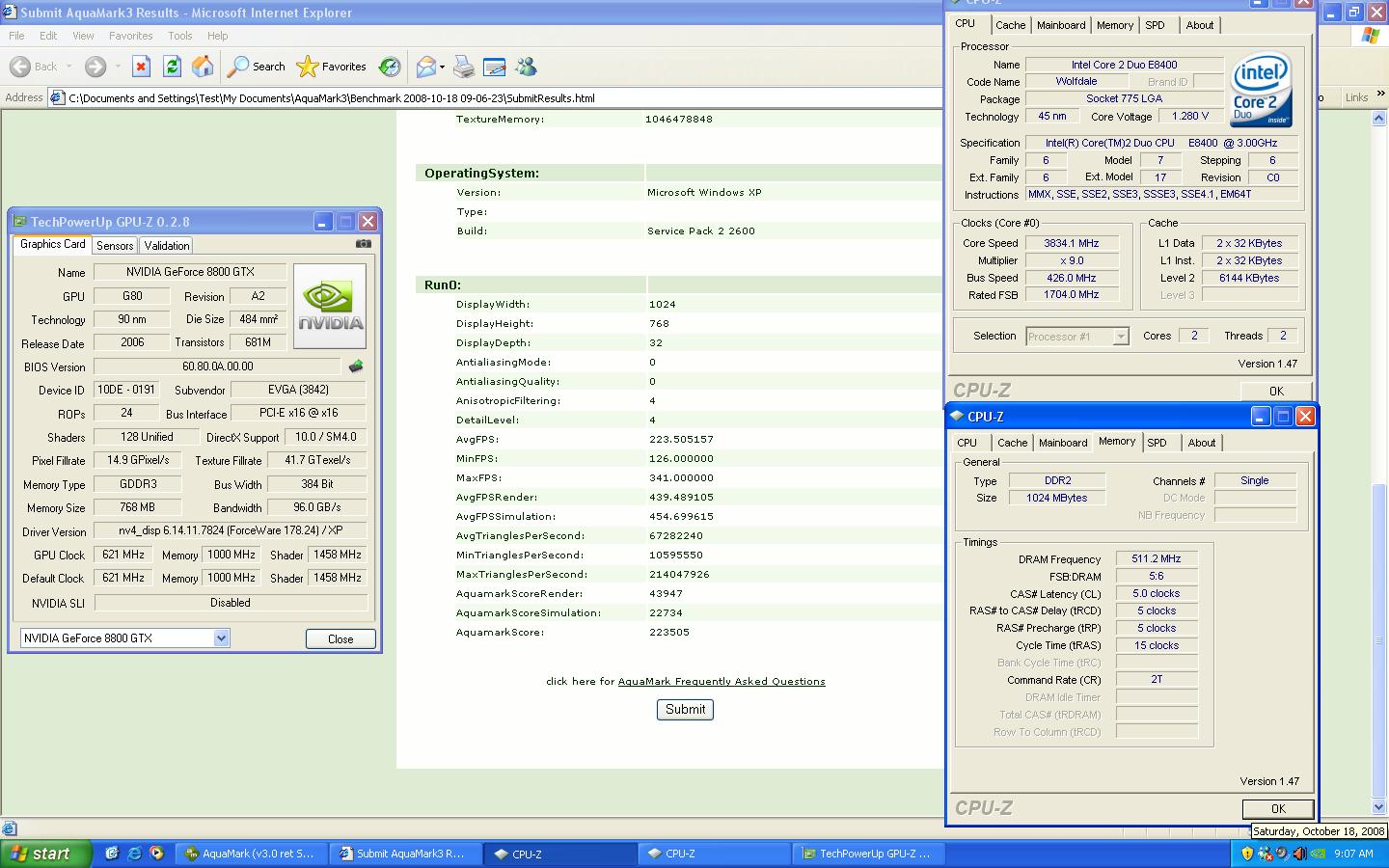Open the History icon in IE toolbar
This screenshot has height=868, width=1389.
390,67
